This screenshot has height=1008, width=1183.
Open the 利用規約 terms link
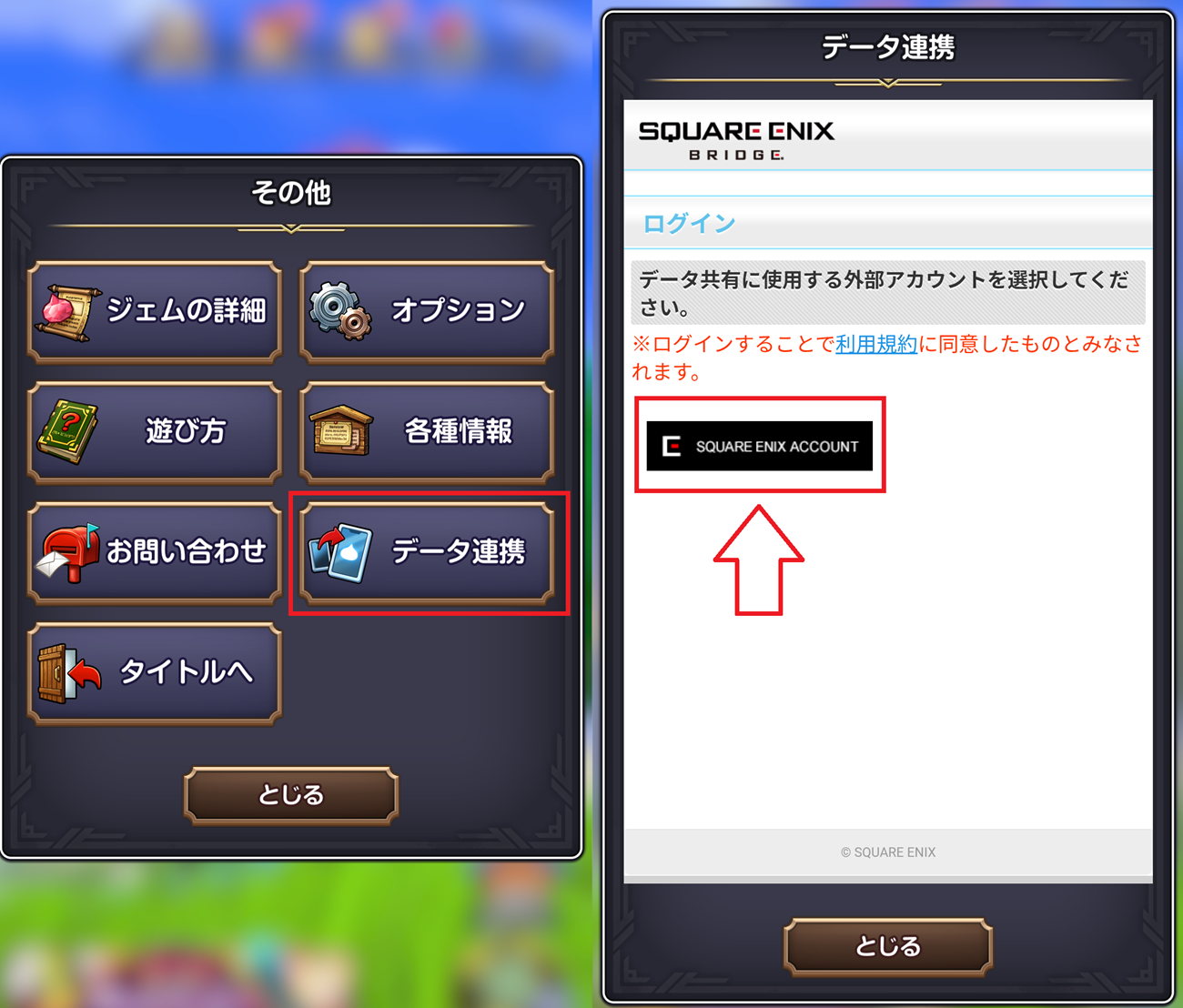point(876,344)
